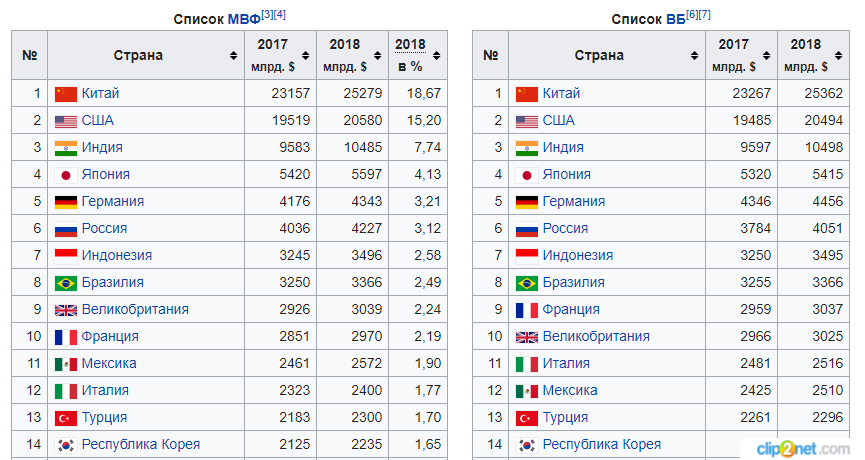
Task: Click the China flag in the МВФ list
Action: (66, 94)
